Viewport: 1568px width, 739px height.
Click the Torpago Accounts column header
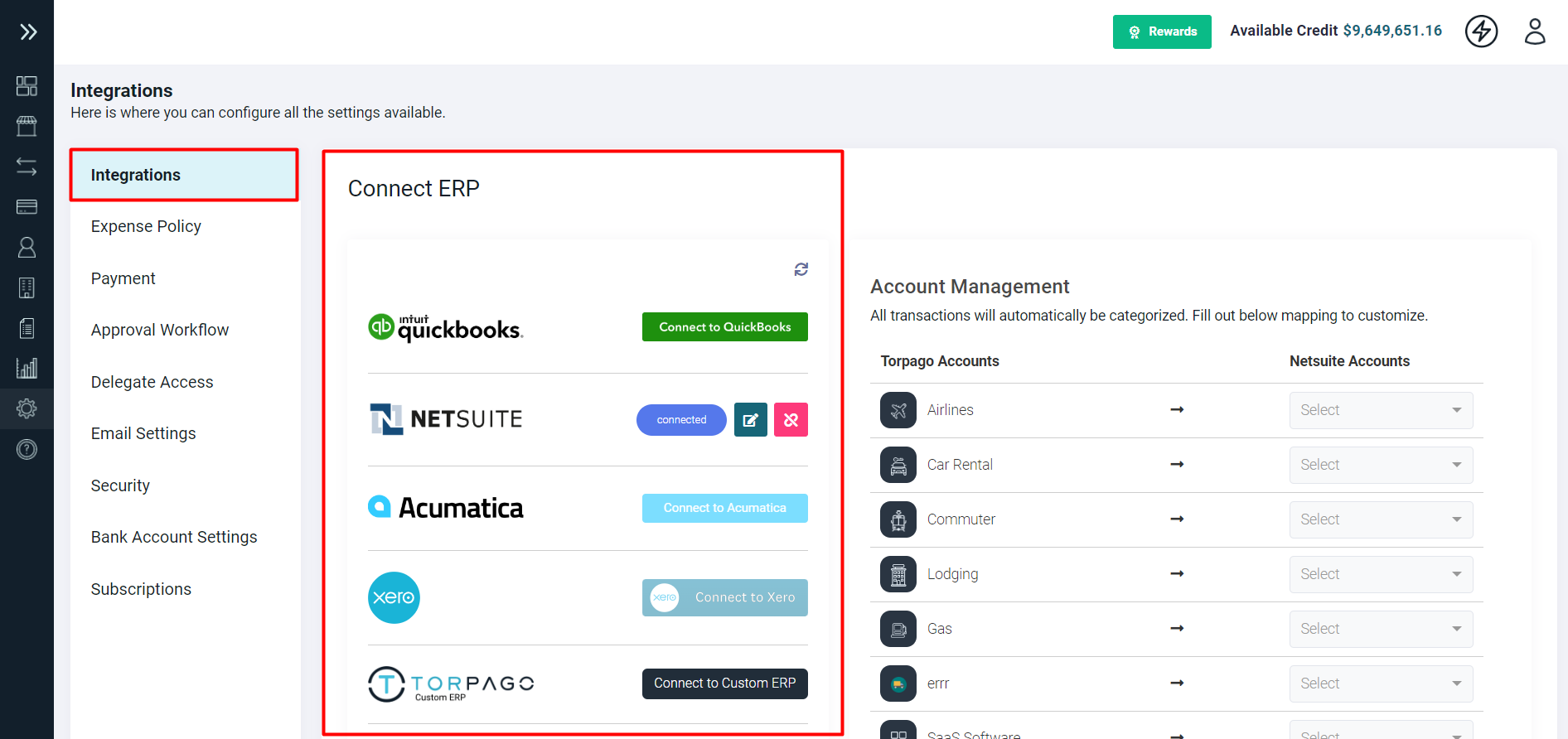pos(940,361)
